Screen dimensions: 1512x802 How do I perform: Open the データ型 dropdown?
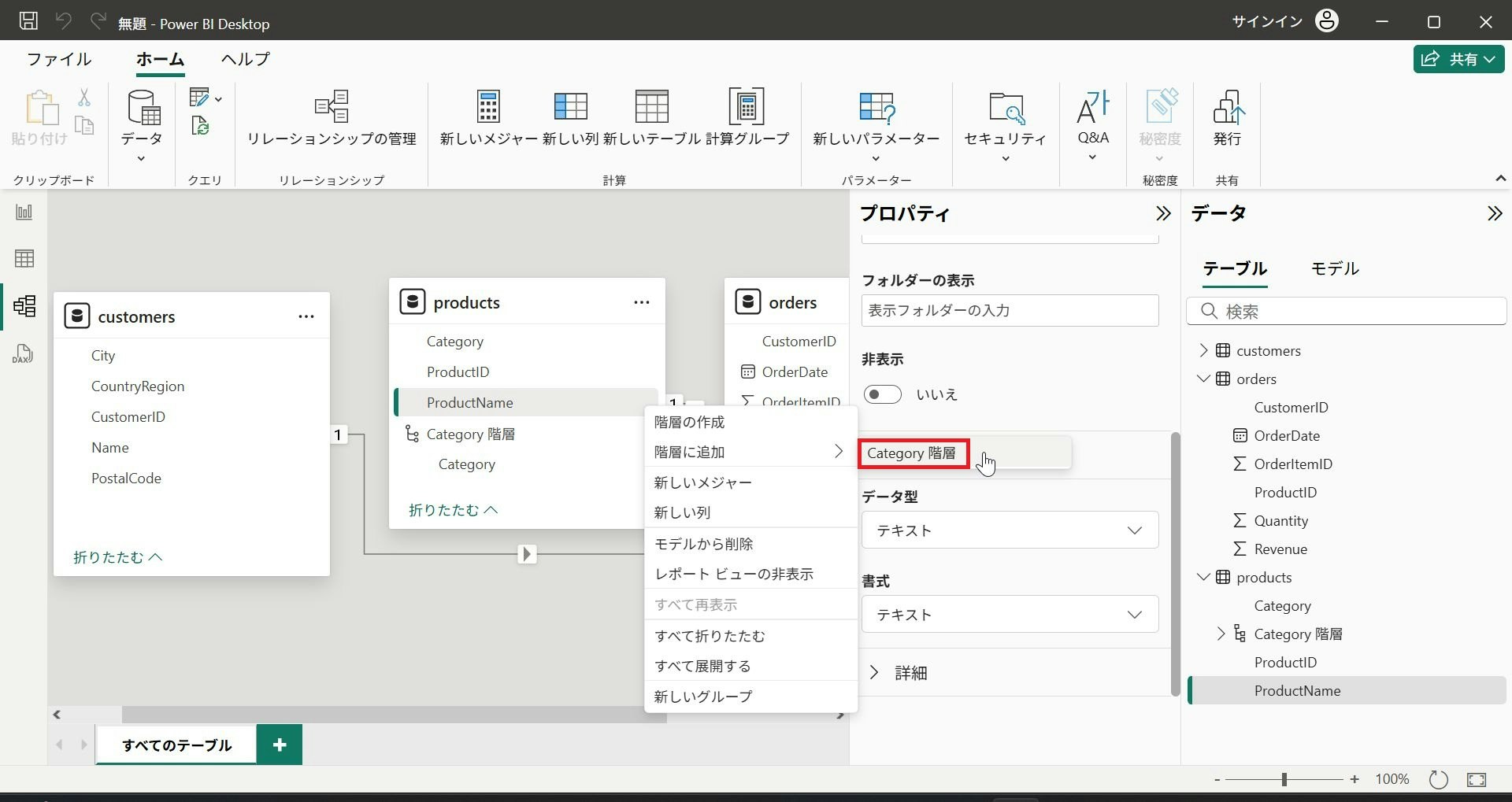[1010, 530]
